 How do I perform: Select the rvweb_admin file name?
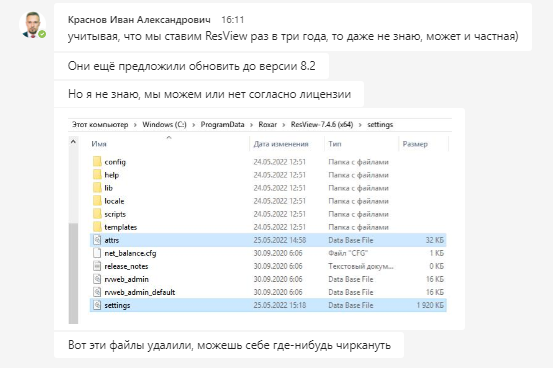click(x=127, y=279)
